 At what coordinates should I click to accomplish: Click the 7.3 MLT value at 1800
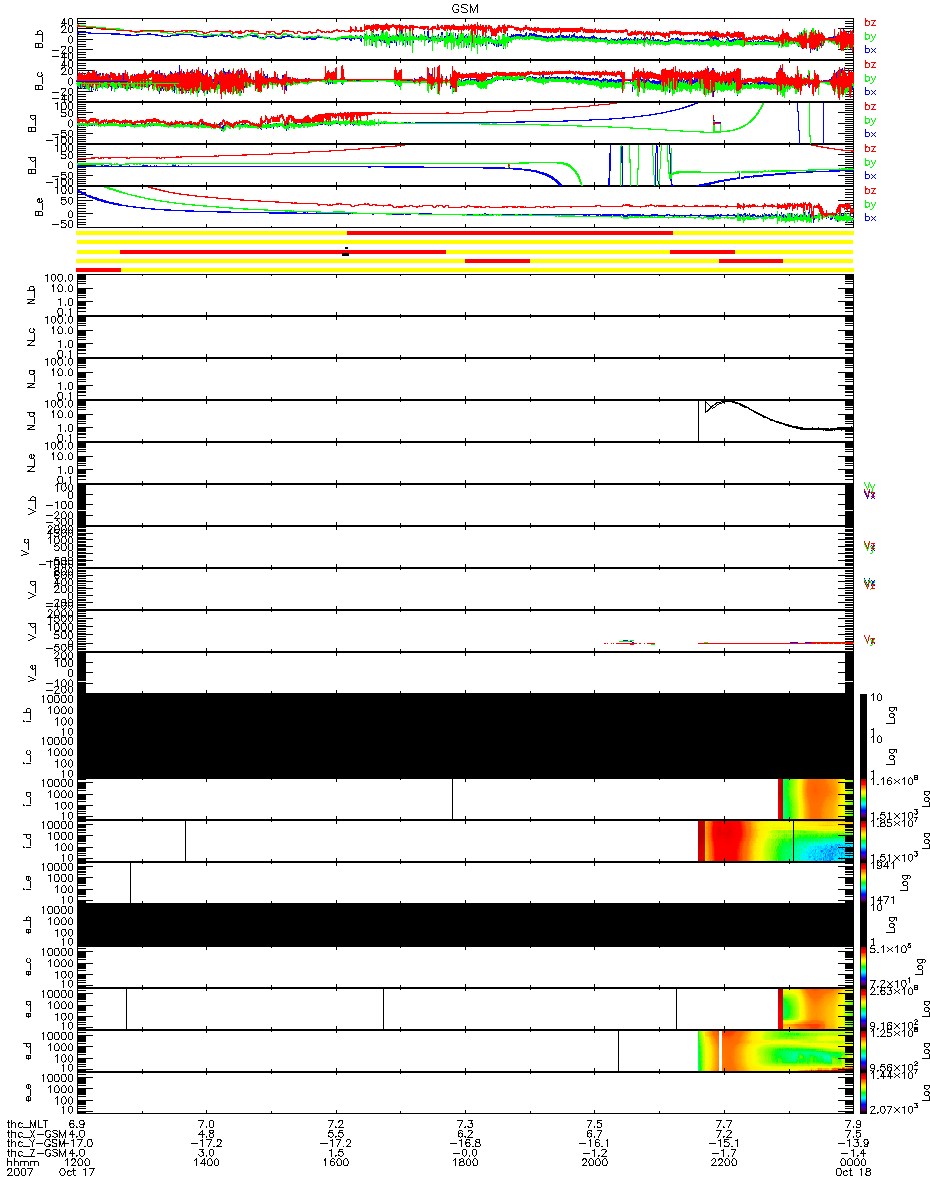pos(465,1124)
